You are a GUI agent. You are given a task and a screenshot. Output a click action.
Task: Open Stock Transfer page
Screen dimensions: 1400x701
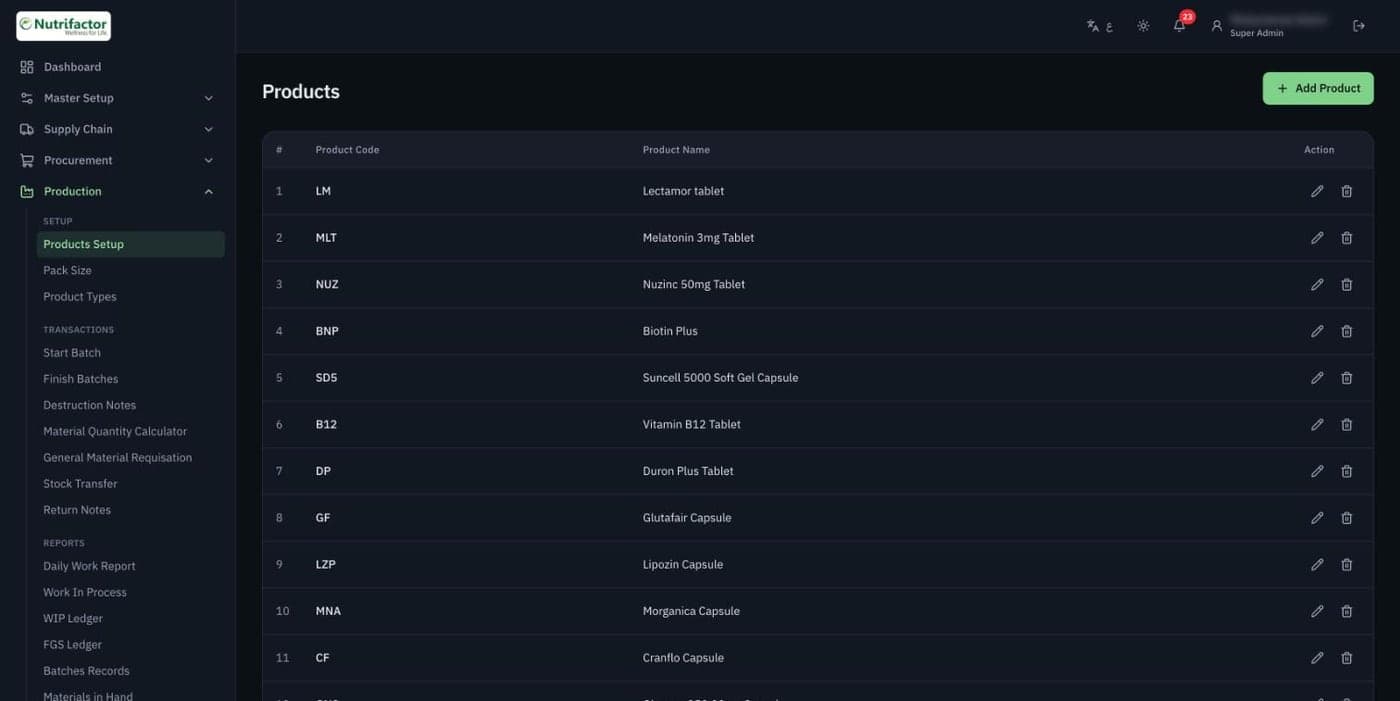[80, 484]
